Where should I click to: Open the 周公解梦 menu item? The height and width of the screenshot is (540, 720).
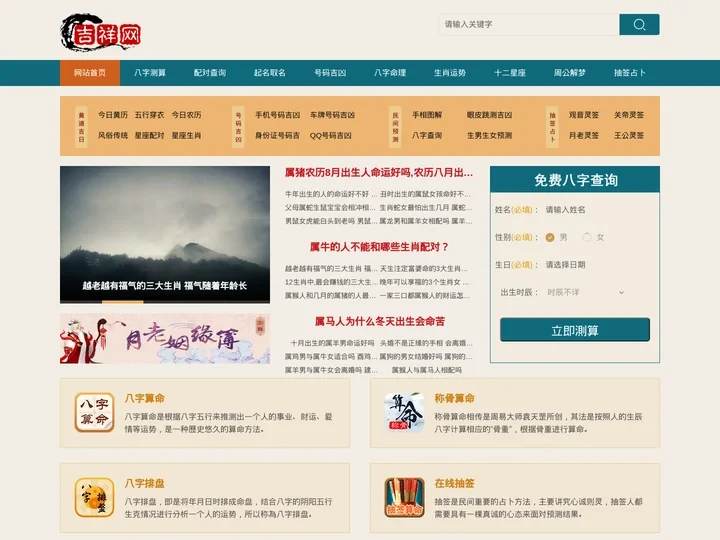[x=569, y=73]
